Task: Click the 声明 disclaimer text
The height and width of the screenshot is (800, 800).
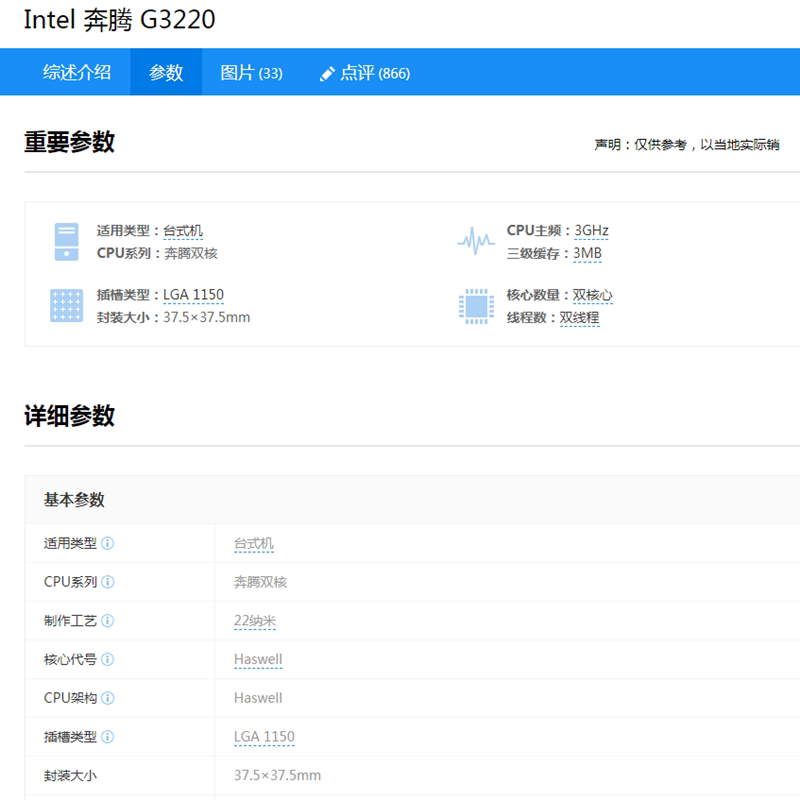Action: tap(687, 145)
